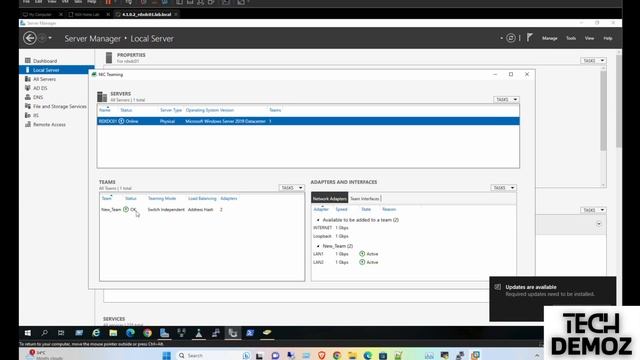The height and width of the screenshot is (360, 640).
Task: Open the Help menu in Server Manager header
Action: (608, 38)
